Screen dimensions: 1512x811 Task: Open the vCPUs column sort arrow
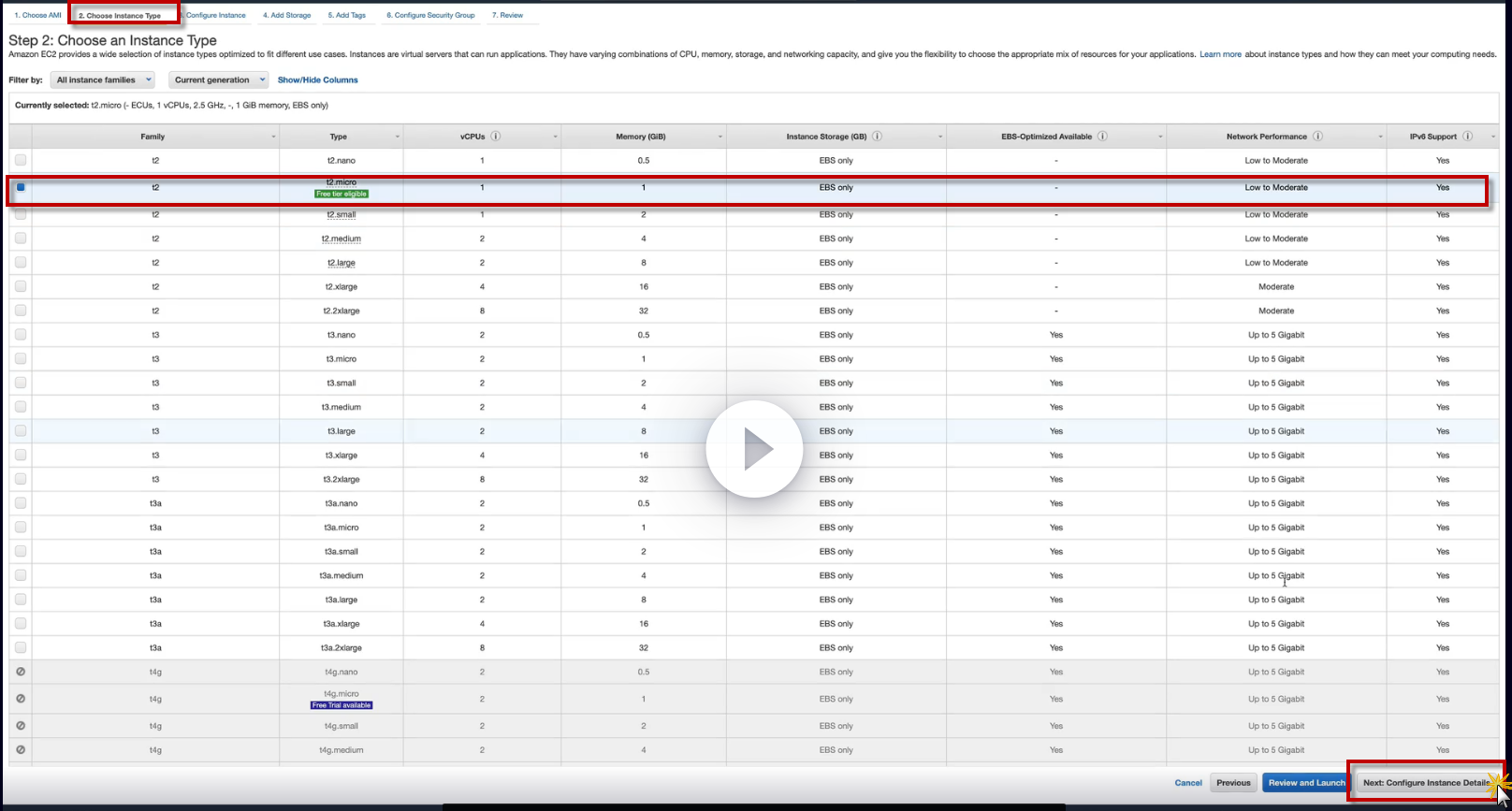[x=555, y=138]
